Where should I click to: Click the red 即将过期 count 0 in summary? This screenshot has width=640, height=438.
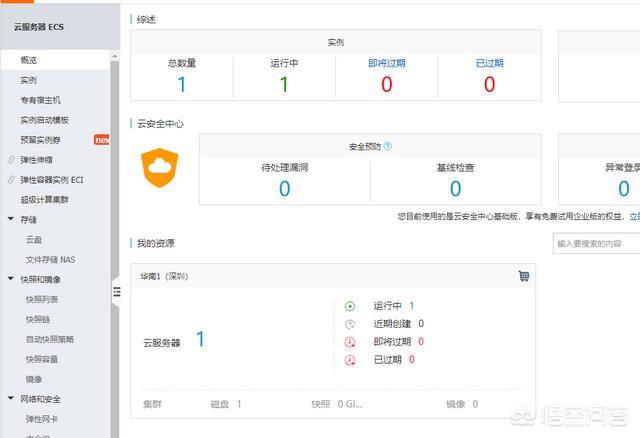[387, 84]
